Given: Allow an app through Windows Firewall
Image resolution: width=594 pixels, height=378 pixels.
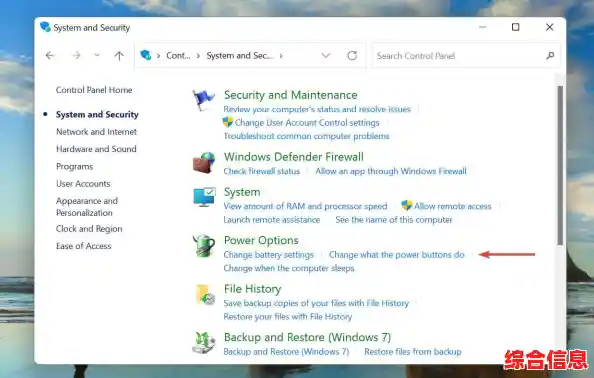Looking at the screenshot, I should [391, 171].
